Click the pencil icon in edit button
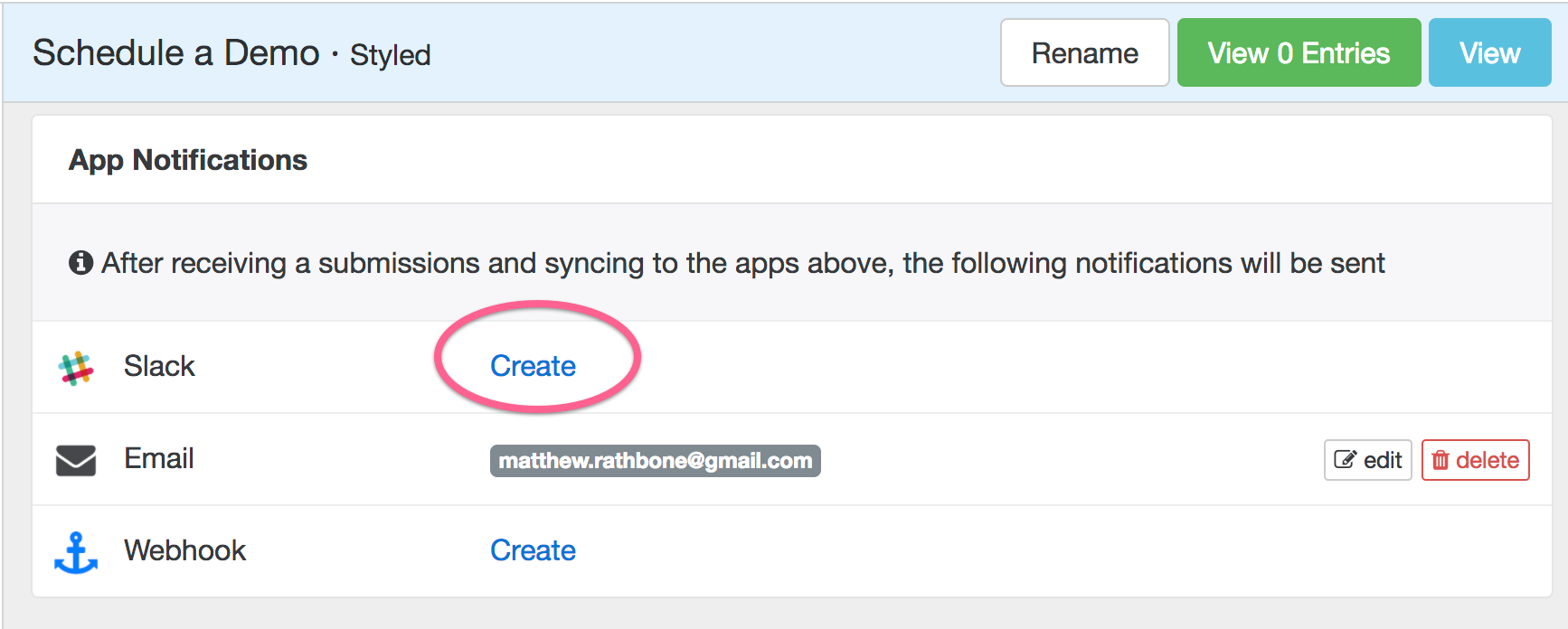 [1346, 460]
